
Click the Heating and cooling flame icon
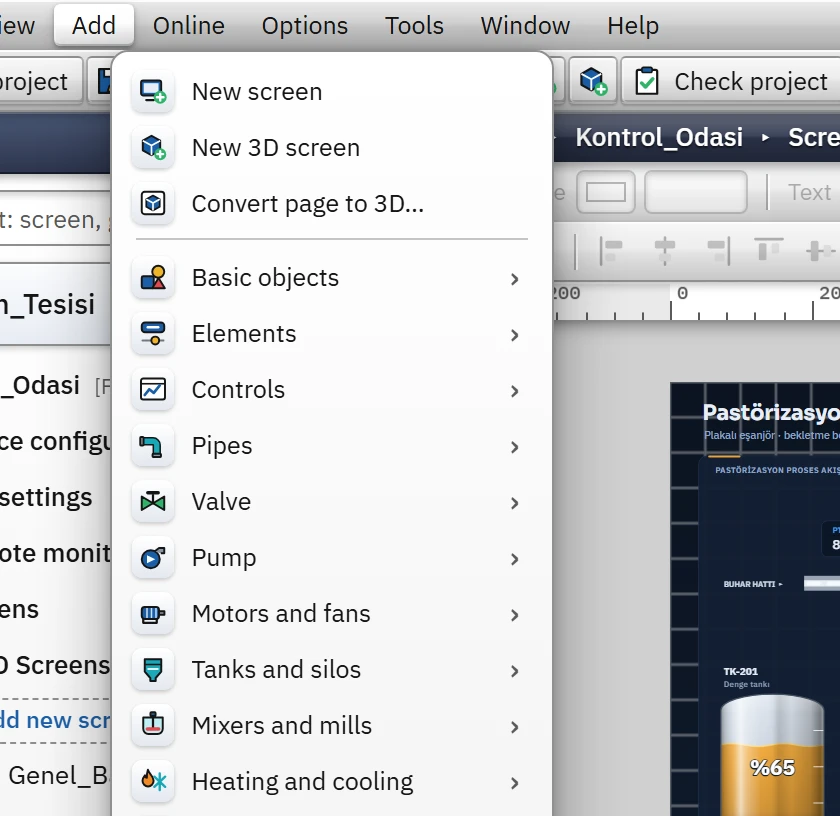(x=153, y=782)
